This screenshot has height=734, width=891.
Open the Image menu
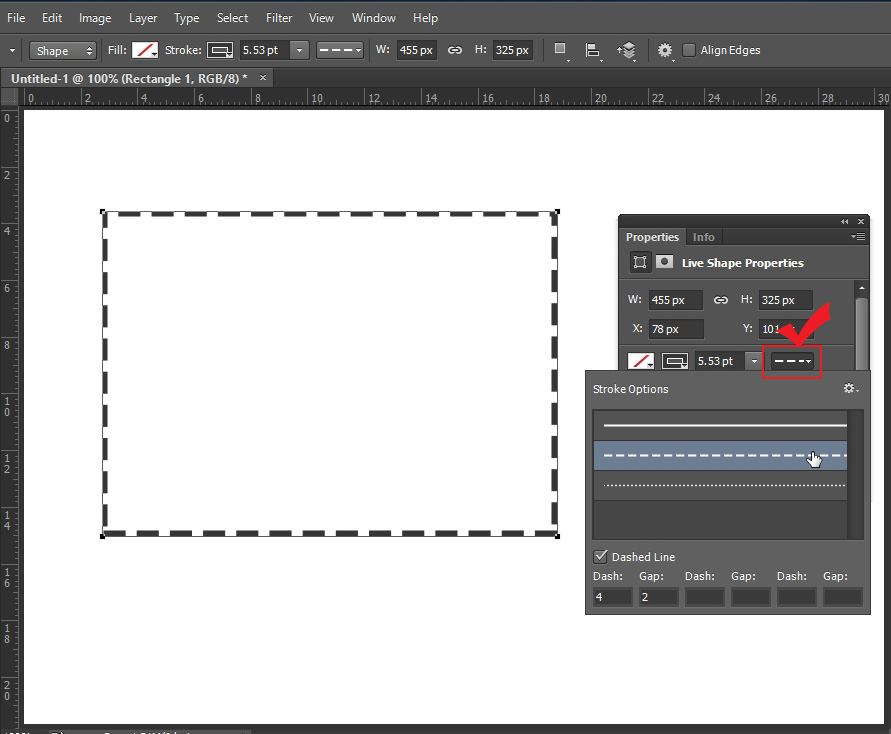coord(95,18)
